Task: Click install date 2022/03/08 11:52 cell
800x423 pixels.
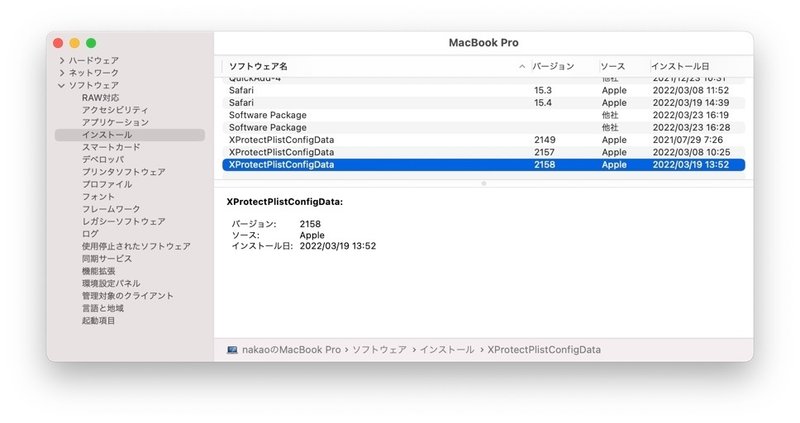Action: (x=691, y=90)
